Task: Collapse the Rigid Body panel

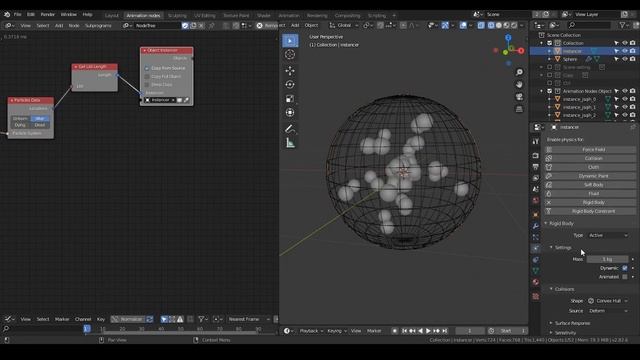Action: (x=546, y=224)
